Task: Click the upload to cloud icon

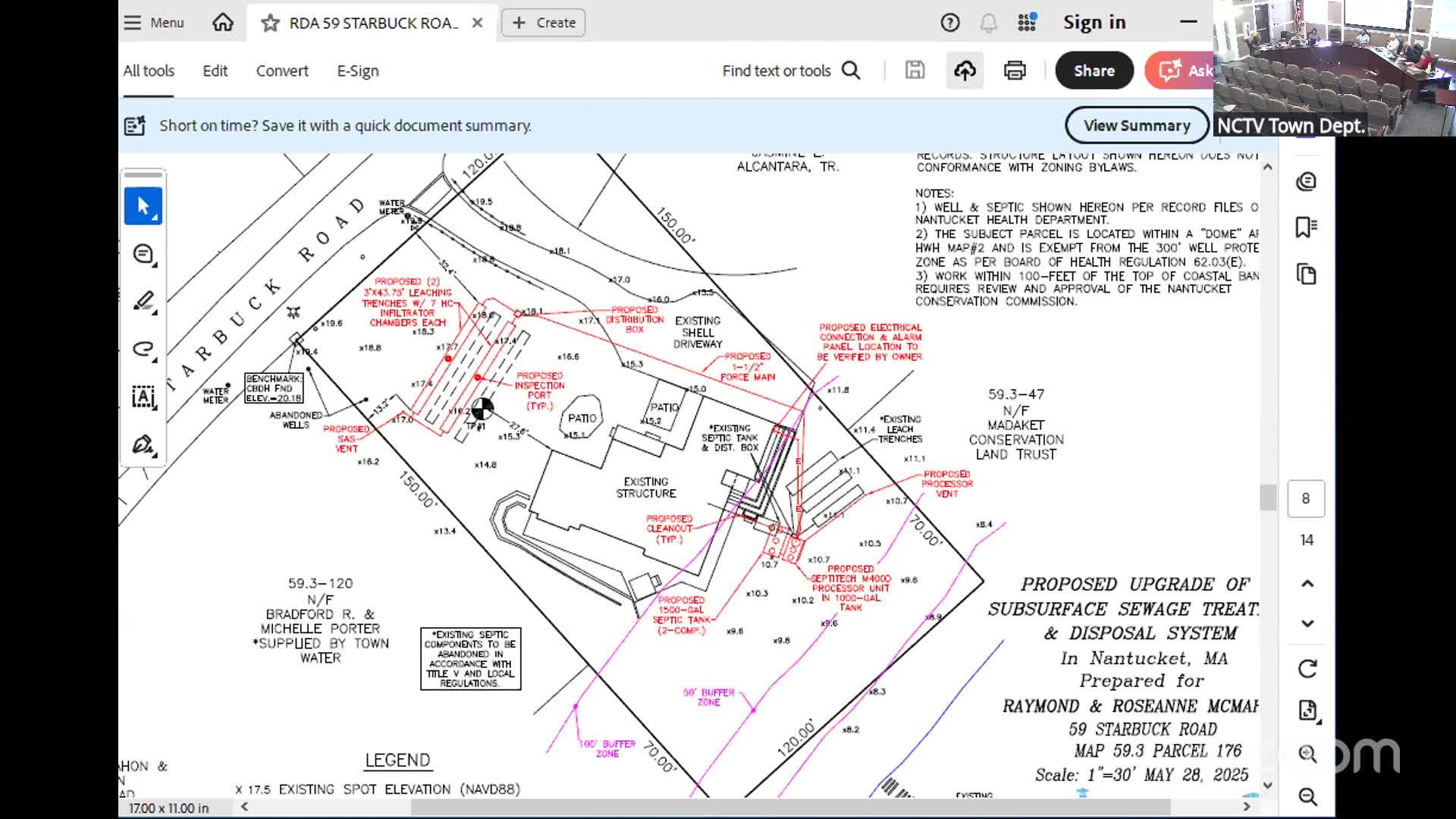Action: 965,71
